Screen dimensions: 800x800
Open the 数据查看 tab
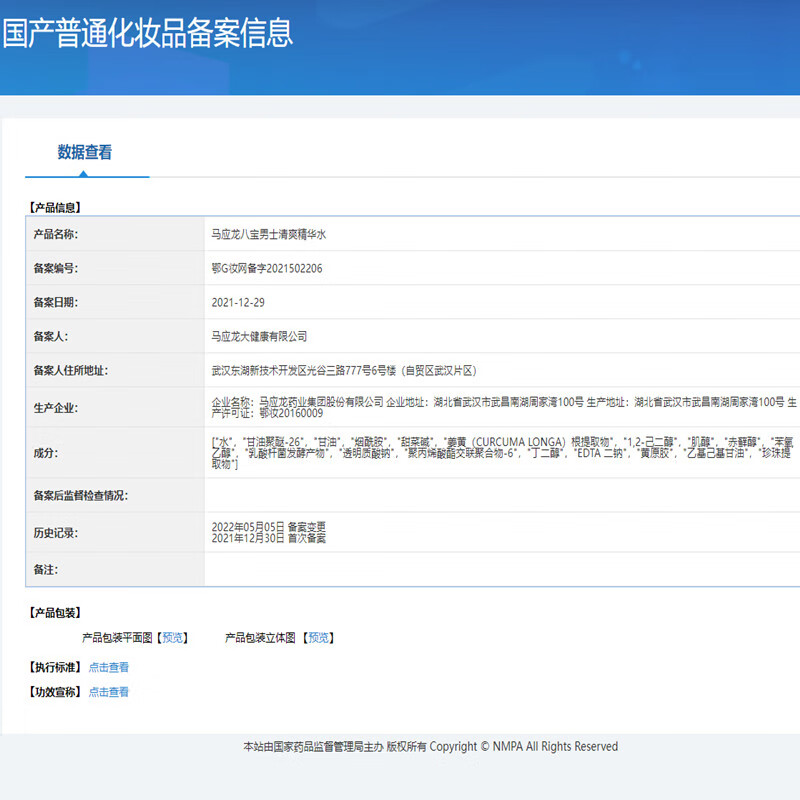coord(85,152)
